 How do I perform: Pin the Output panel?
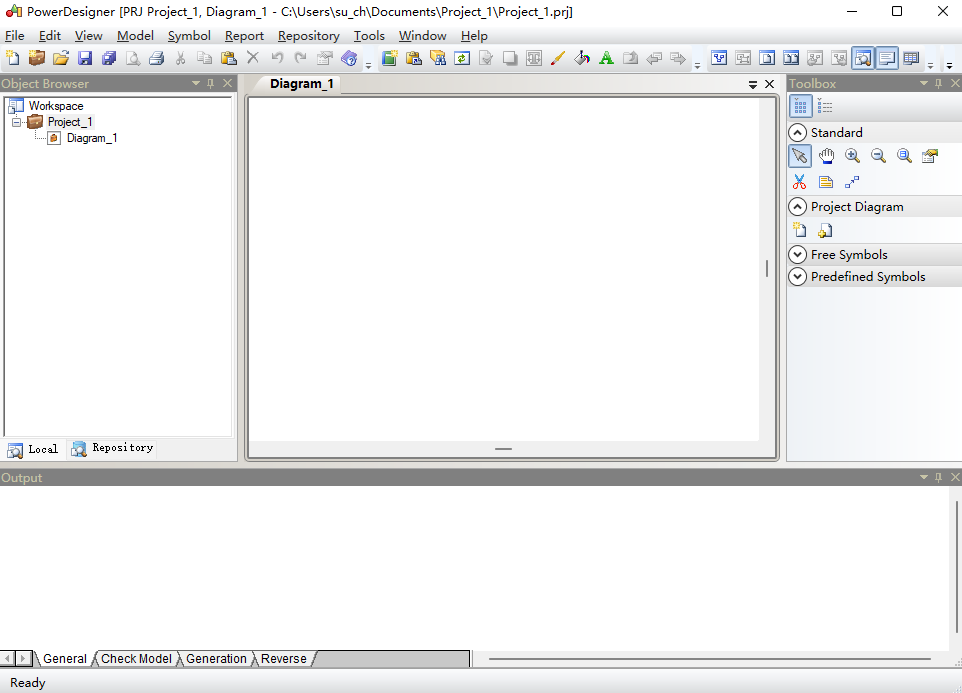938,477
